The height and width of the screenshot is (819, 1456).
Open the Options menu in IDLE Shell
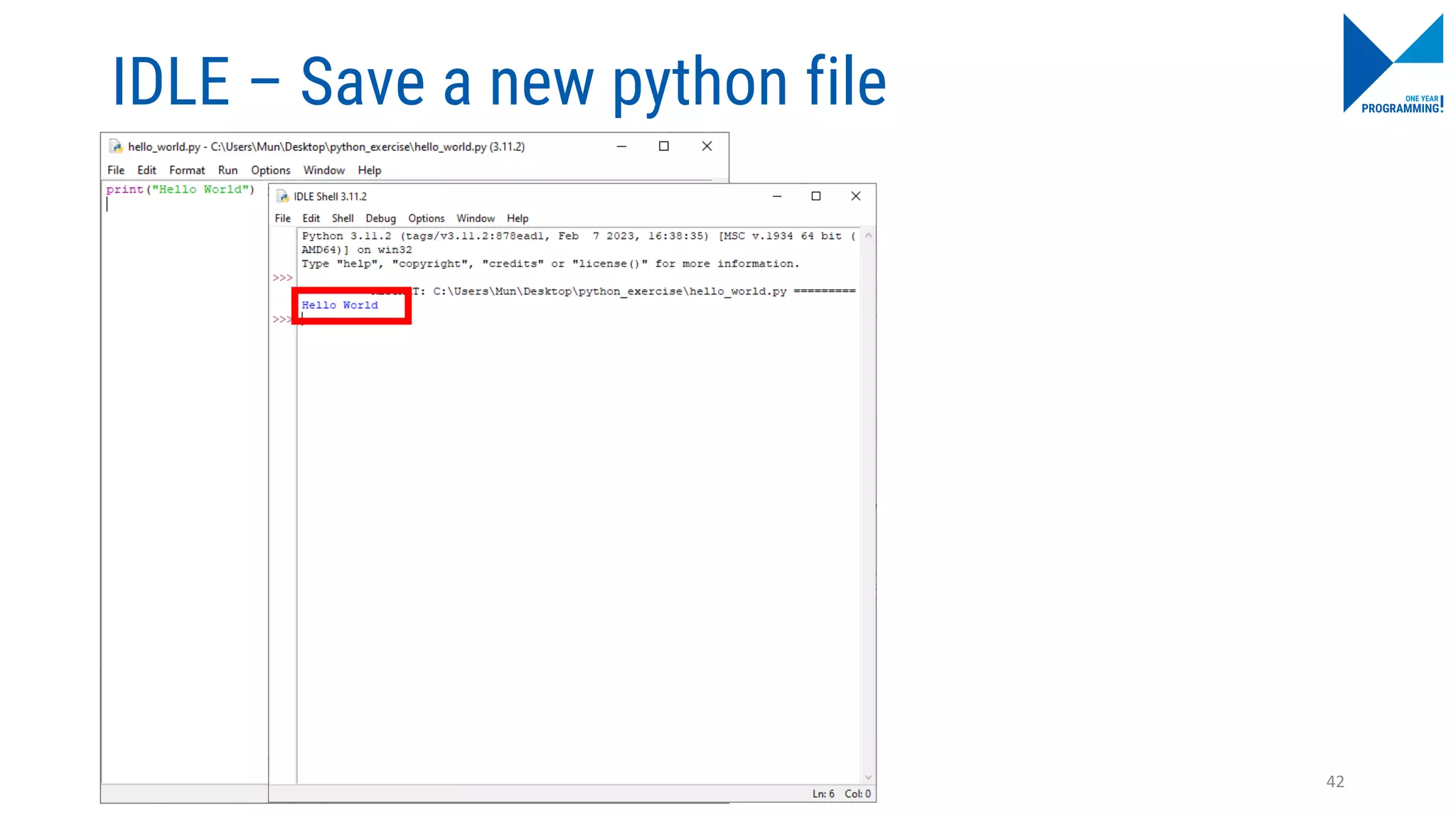pyautogui.click(x=426, y=218)
